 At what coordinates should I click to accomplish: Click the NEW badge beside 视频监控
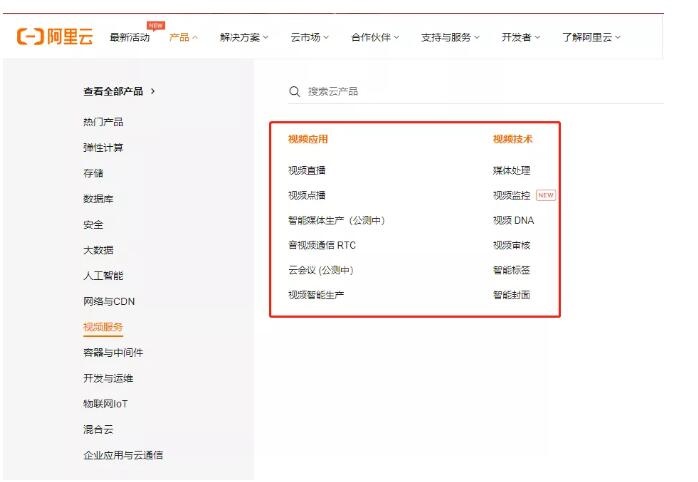546,195
